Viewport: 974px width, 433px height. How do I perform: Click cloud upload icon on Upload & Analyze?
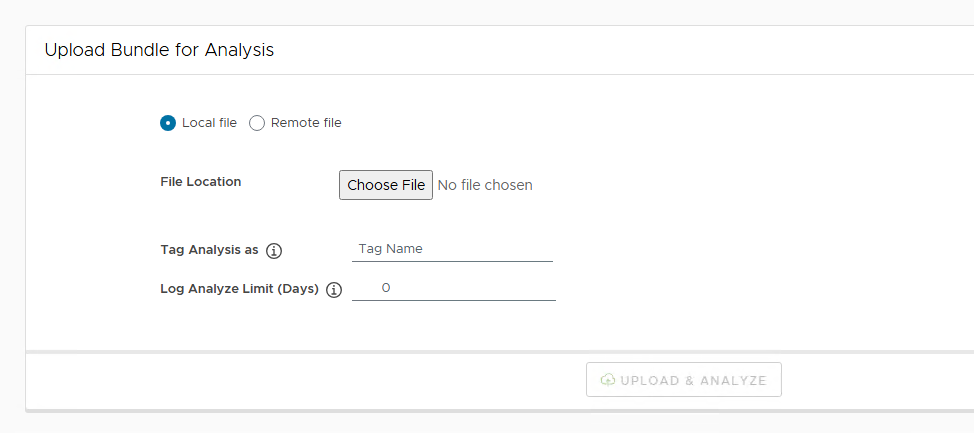click(x=607, y=380)
